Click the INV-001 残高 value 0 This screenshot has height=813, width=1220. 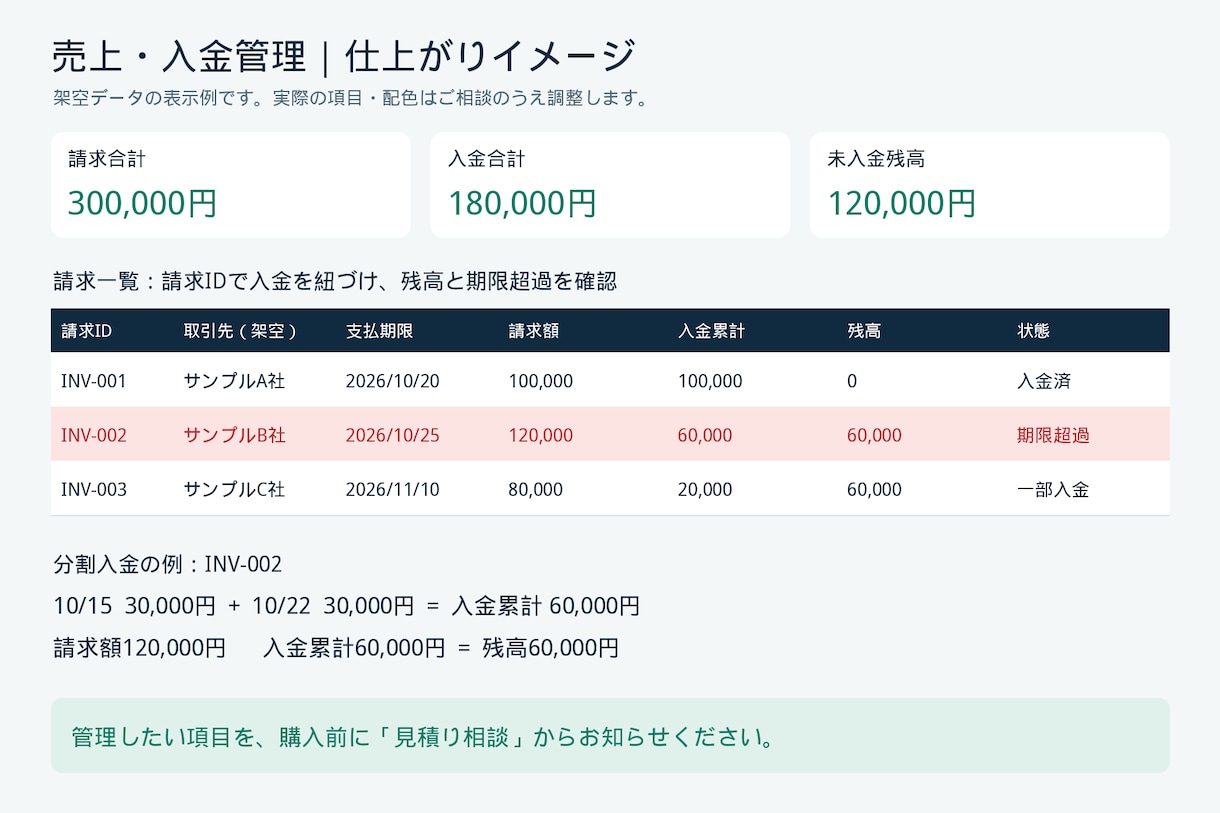pos(852,381)
